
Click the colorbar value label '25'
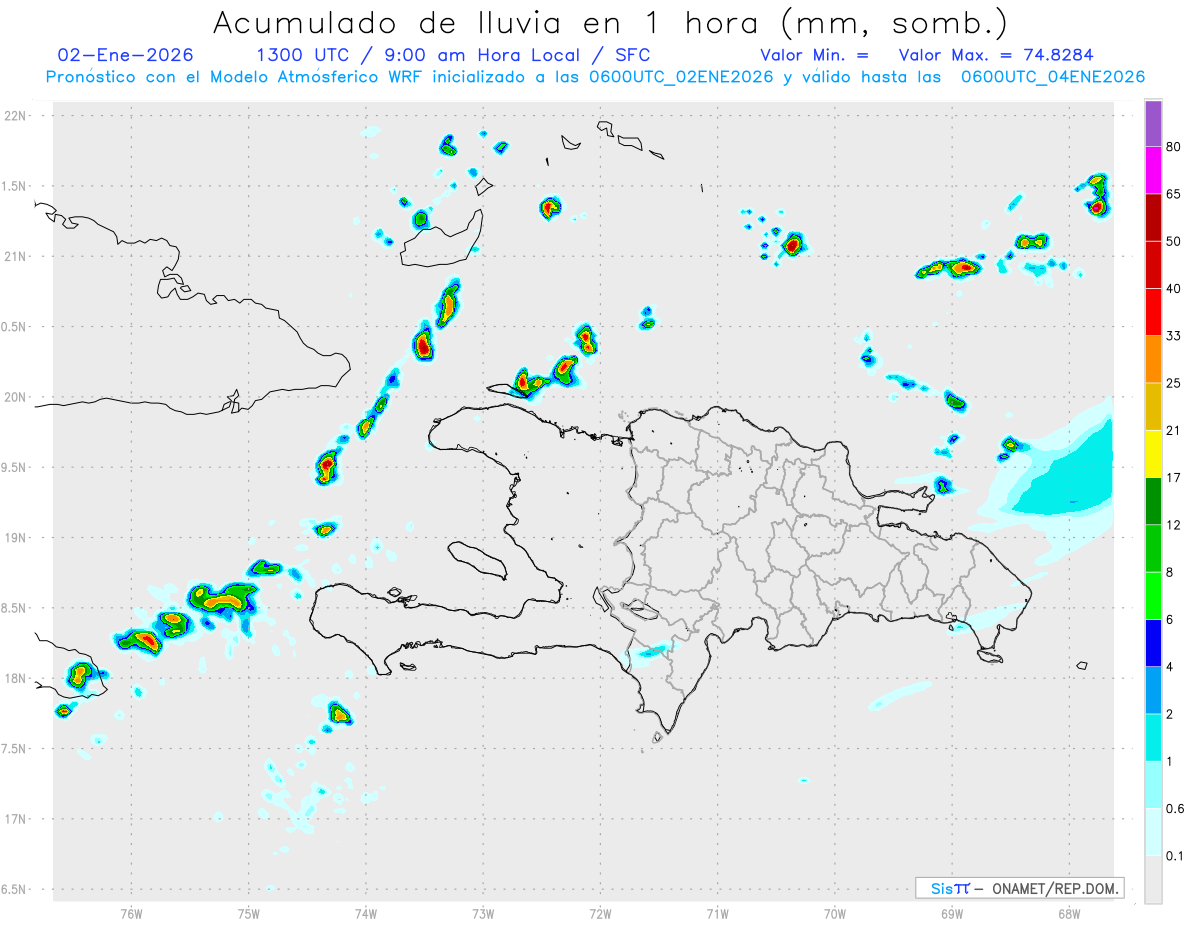[1174, 383]
